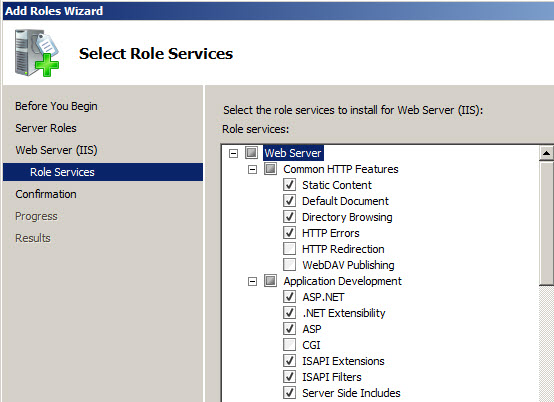Uncheck Static Content checkbox
This screenshot has height=402, width=554.
(x=289, y=185)
